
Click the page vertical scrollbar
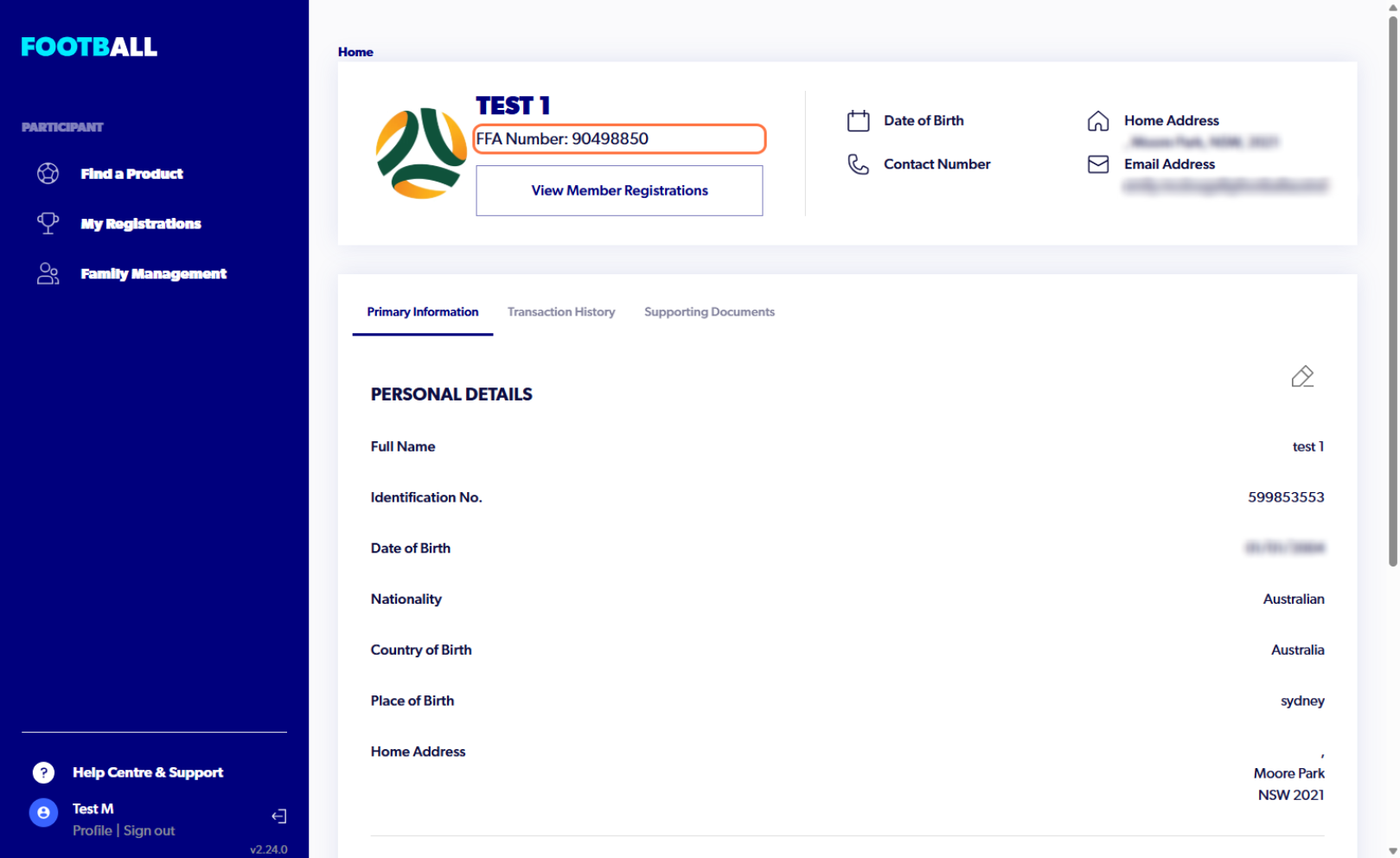(1392, 290)
